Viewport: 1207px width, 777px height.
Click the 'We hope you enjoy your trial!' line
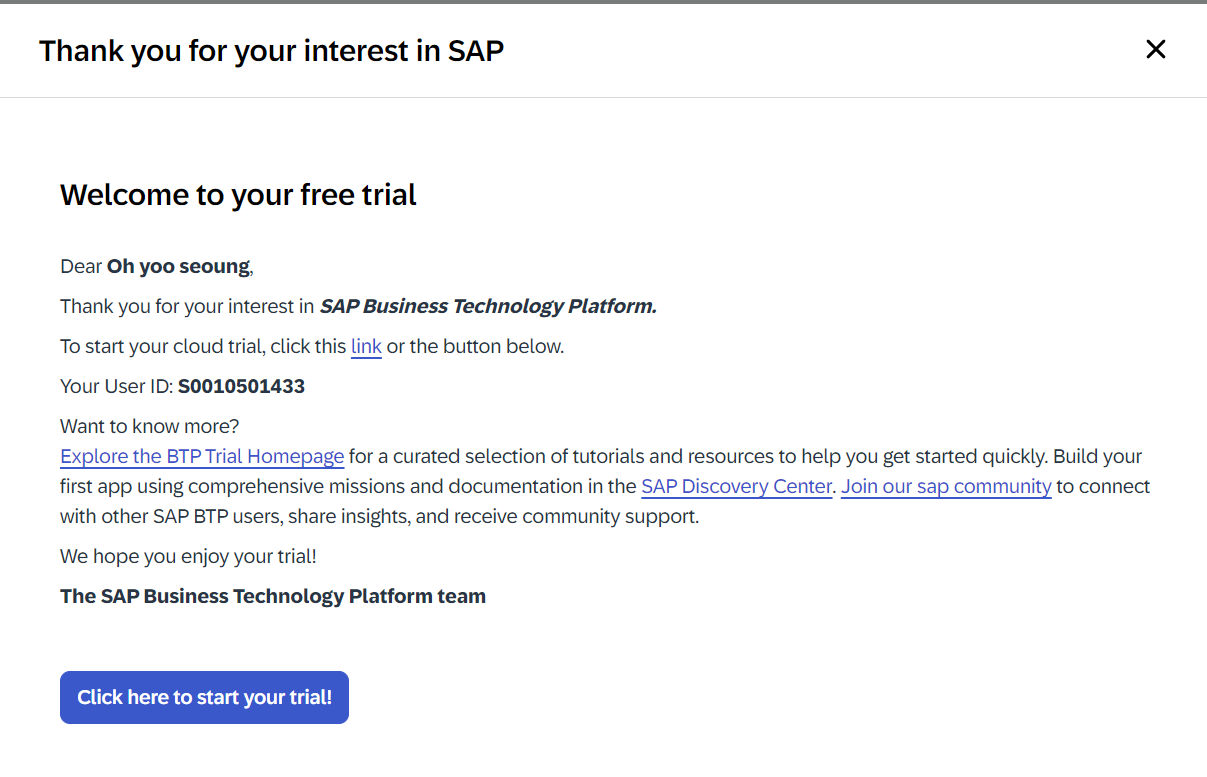coord(188,556)
